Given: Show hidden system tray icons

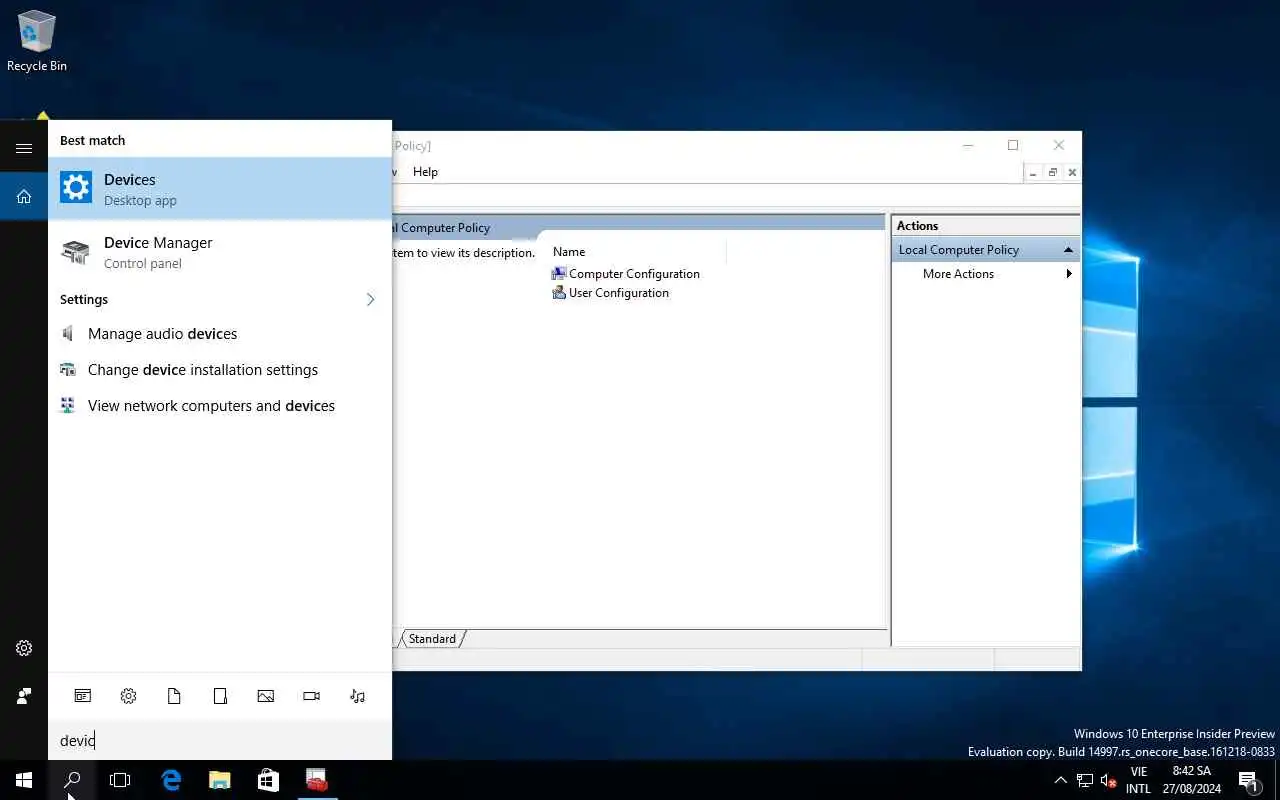Looking at the screenshot, I should [x=1061, y=780].
